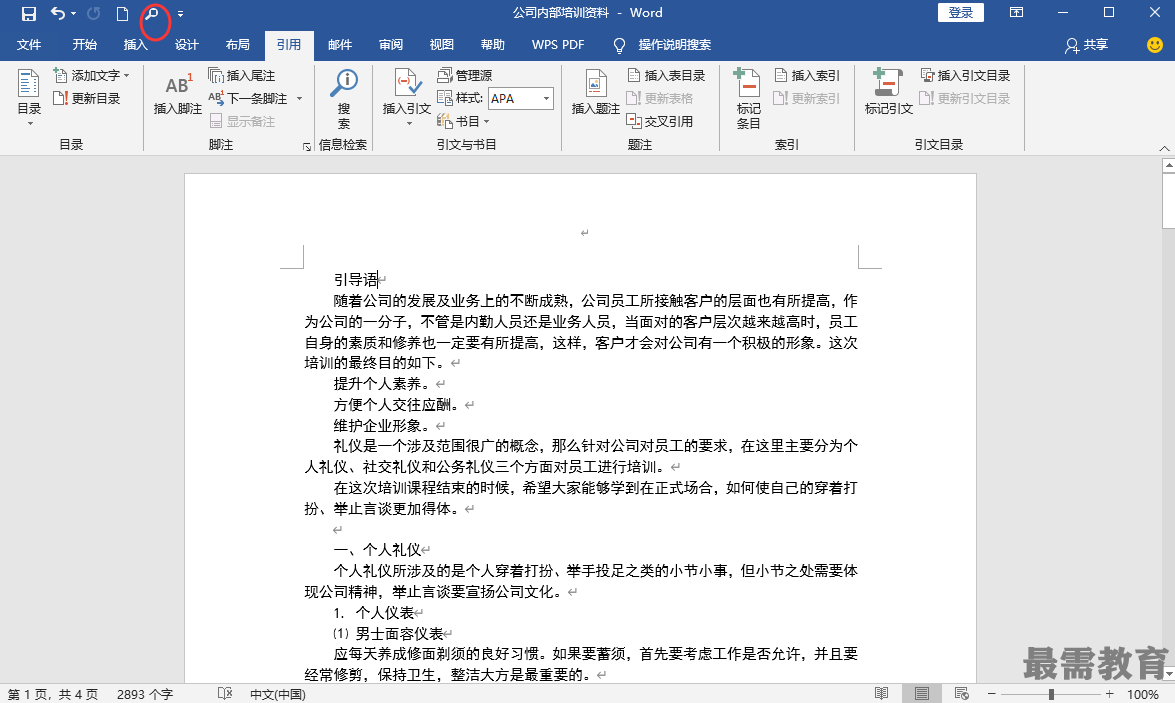
Task: Switch to Print Layout view icon
Action: tap(922, 694)
